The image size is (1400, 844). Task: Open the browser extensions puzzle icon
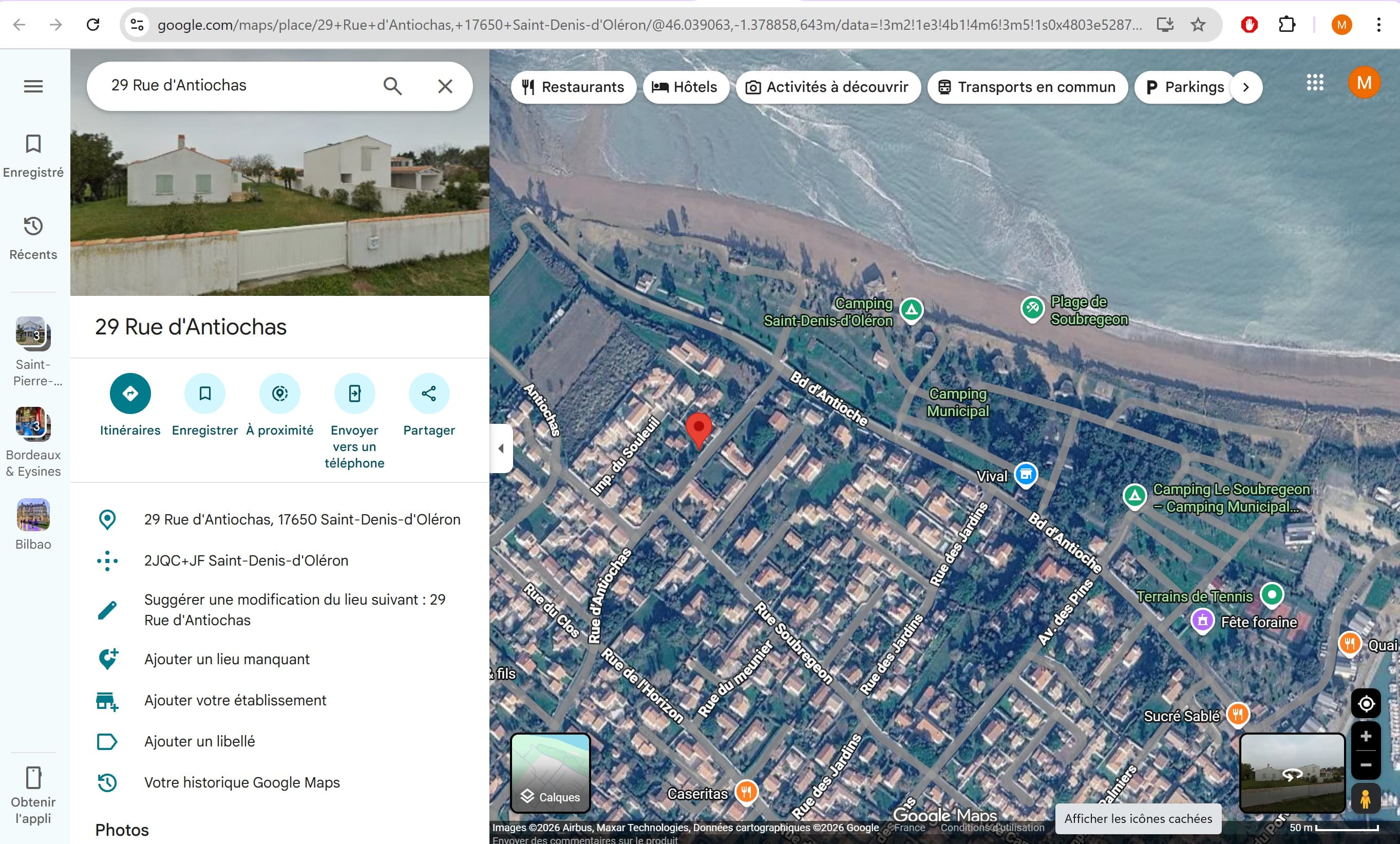click(x=1287, y=25)
